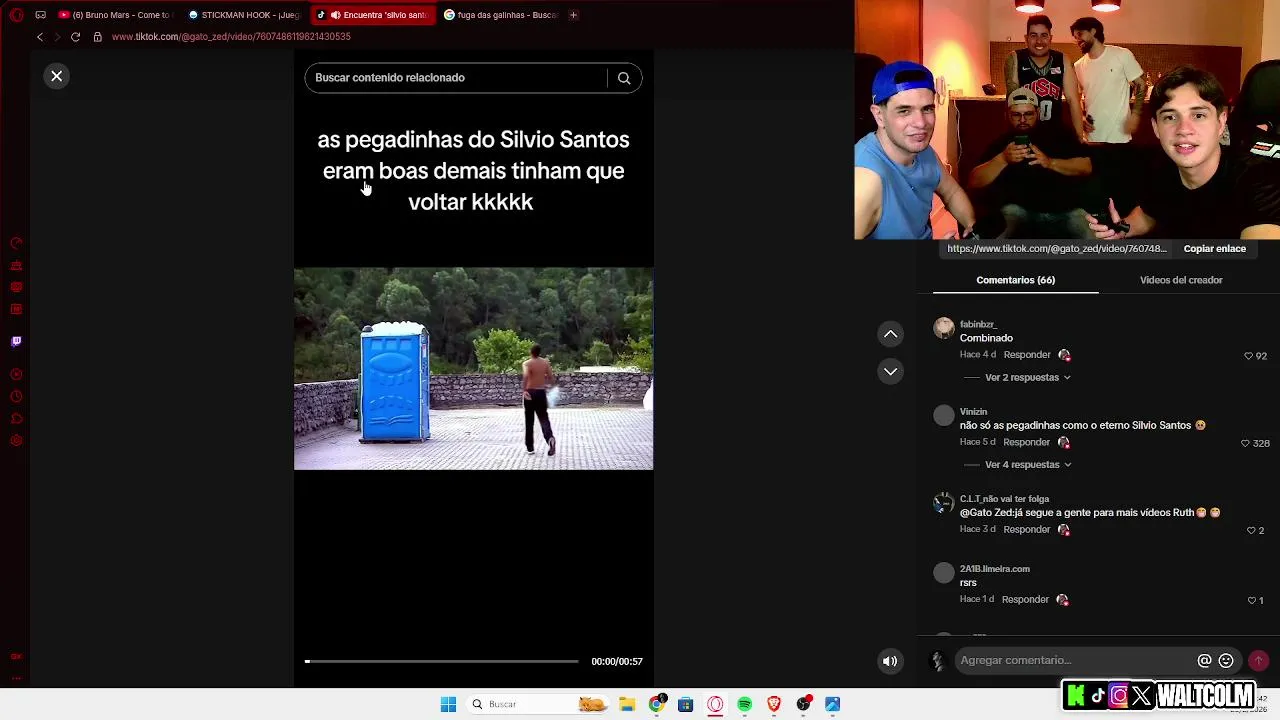Click the video frame to pause playback

[x=473, y=368]
